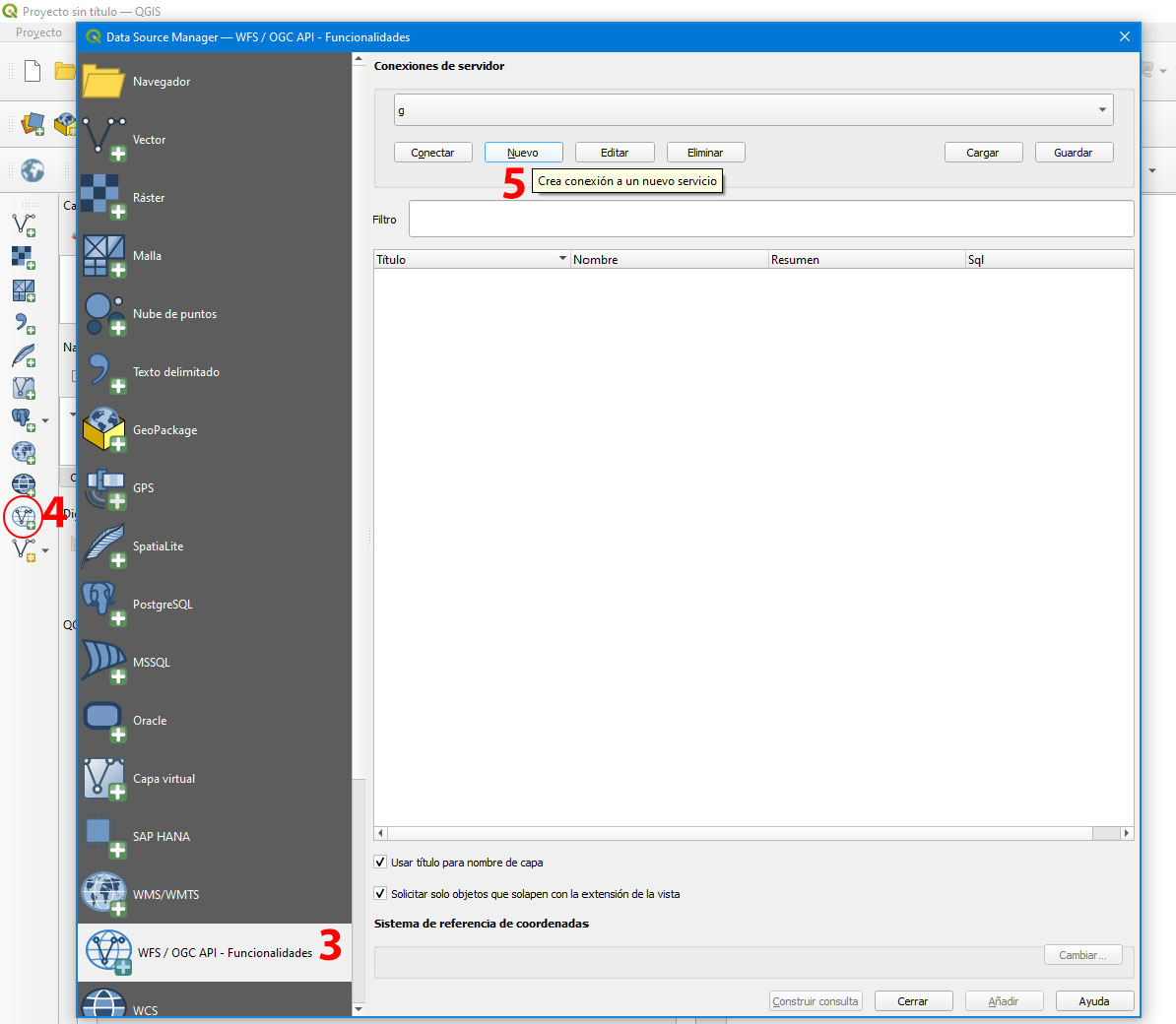Click the Cambiar... CRS button
The width and height of the screenshot is (1176, 1024).
point(1082,954)
